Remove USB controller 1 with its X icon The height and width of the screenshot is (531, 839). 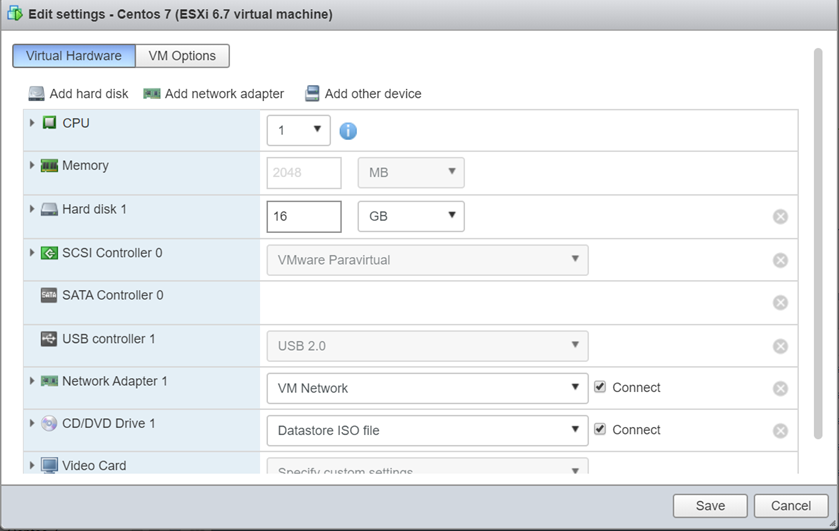780,346
